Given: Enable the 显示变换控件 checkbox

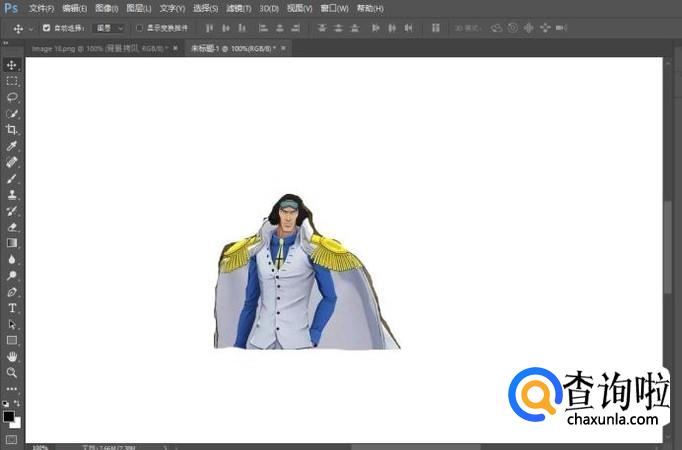Looking at the screenshot, I should [x=139, y=28].
